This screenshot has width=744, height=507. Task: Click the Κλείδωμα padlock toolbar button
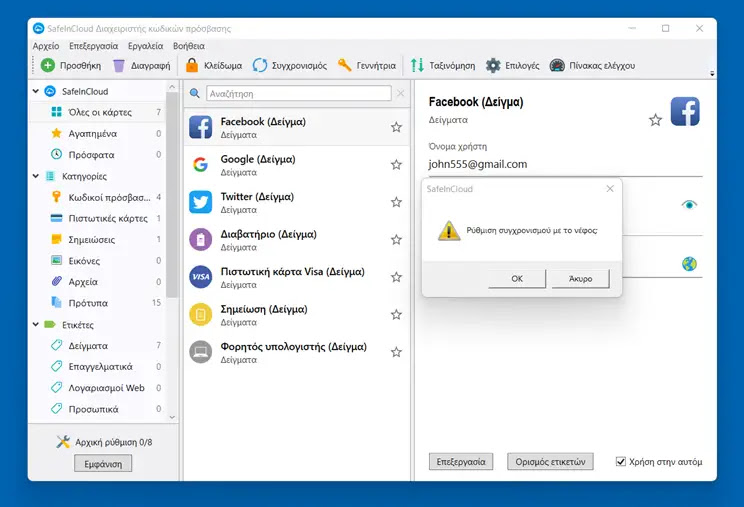pyautogui.click(x=214, y=65)
